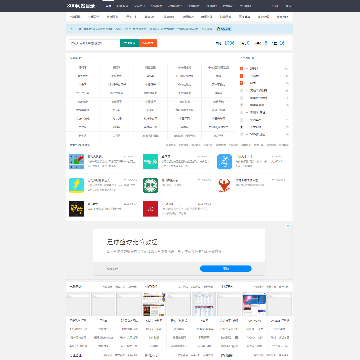Open the solid red square app icon
The height and width of the screenshot is (360, 360).
click(150, 209)
